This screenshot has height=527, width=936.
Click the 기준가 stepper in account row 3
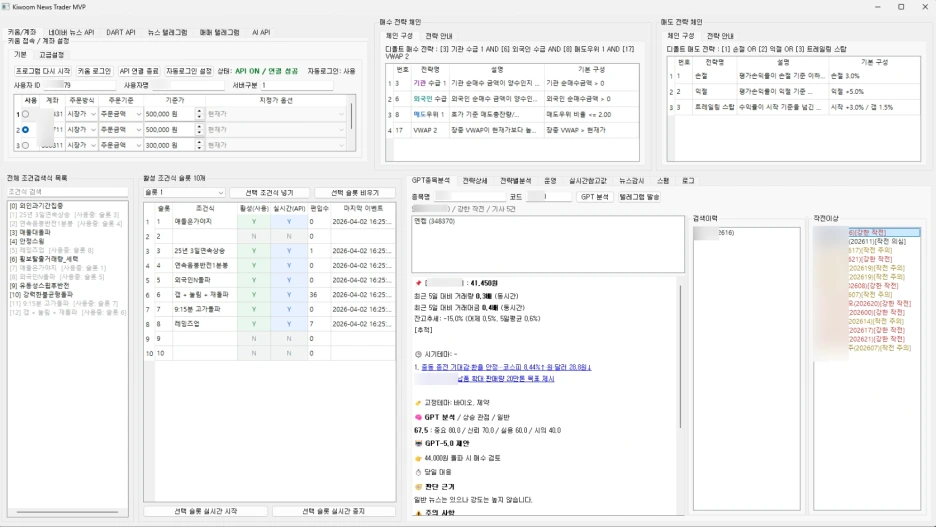[199, 145]
